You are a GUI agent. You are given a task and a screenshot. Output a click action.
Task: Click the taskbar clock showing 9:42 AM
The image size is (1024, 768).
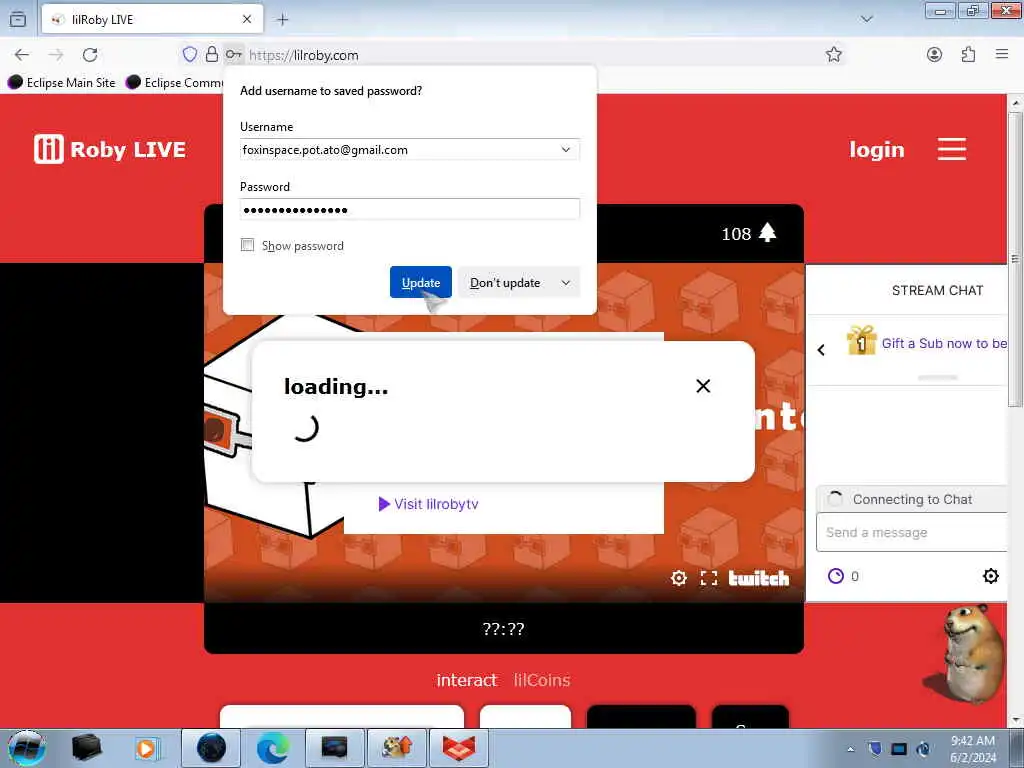pos(972,749)
